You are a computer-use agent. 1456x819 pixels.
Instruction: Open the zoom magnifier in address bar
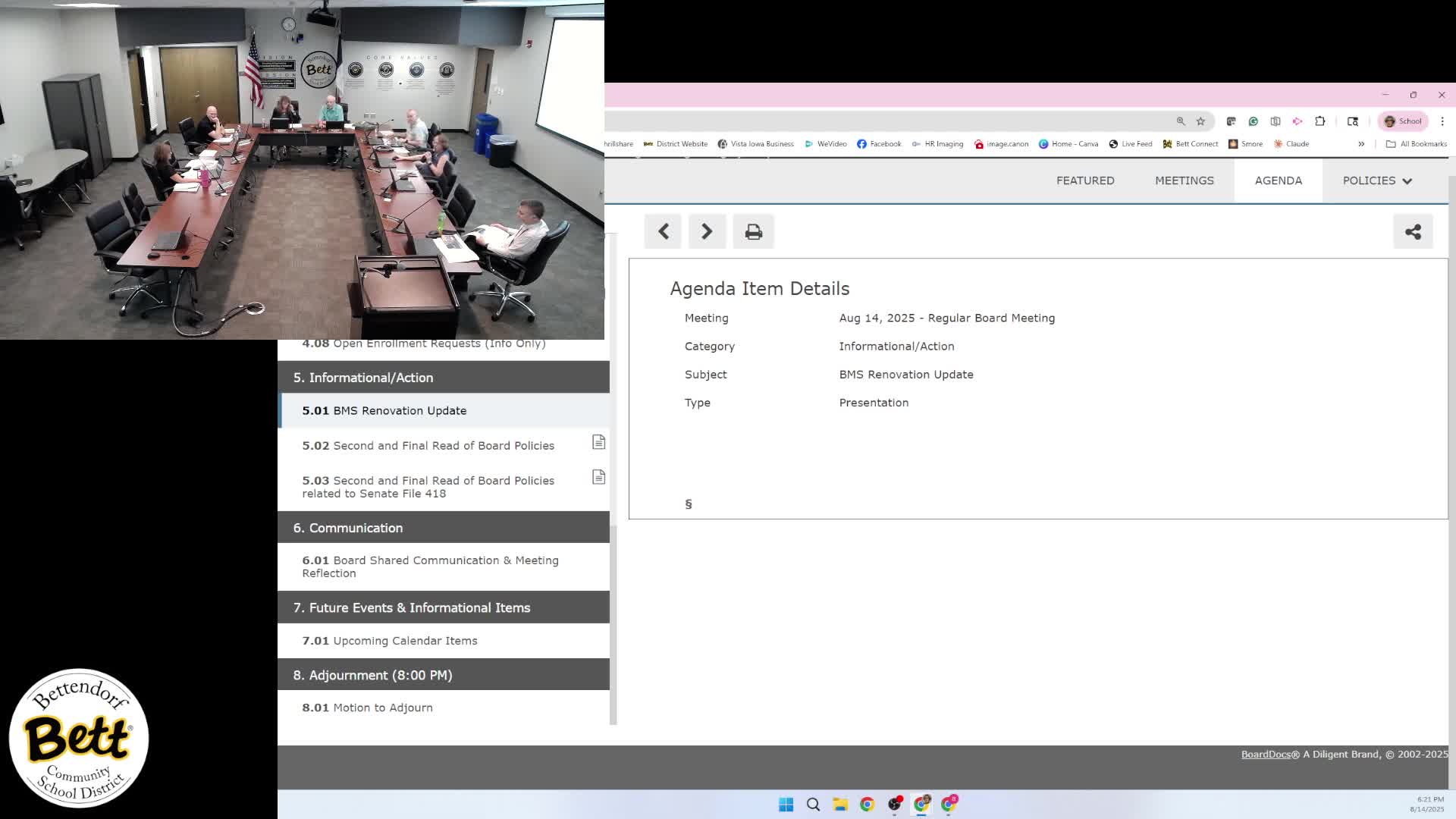coord(1181,121)
